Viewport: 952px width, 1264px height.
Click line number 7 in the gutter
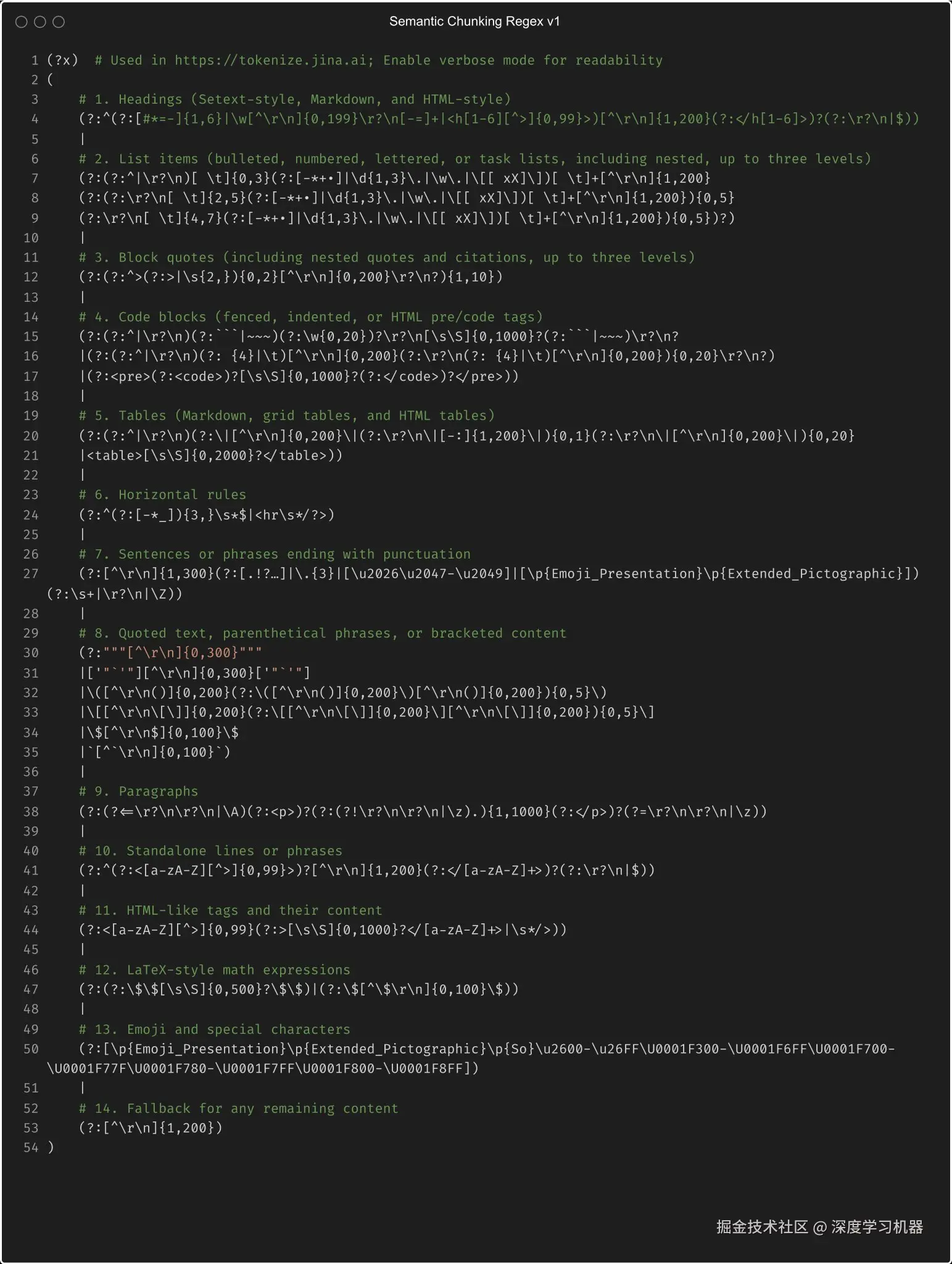pos(35,178)
